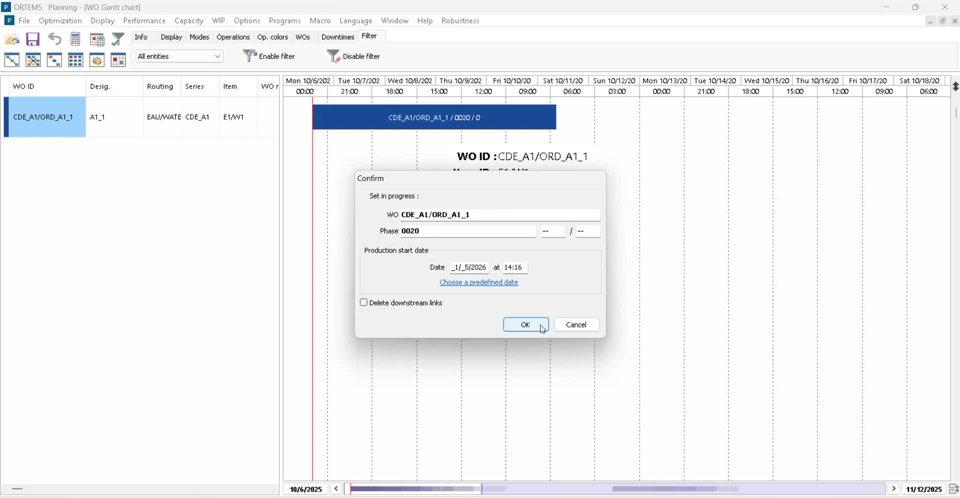The width and height of the screenshot is (960, 498).
Task: Open the Capacity menu
Action: 189,21
